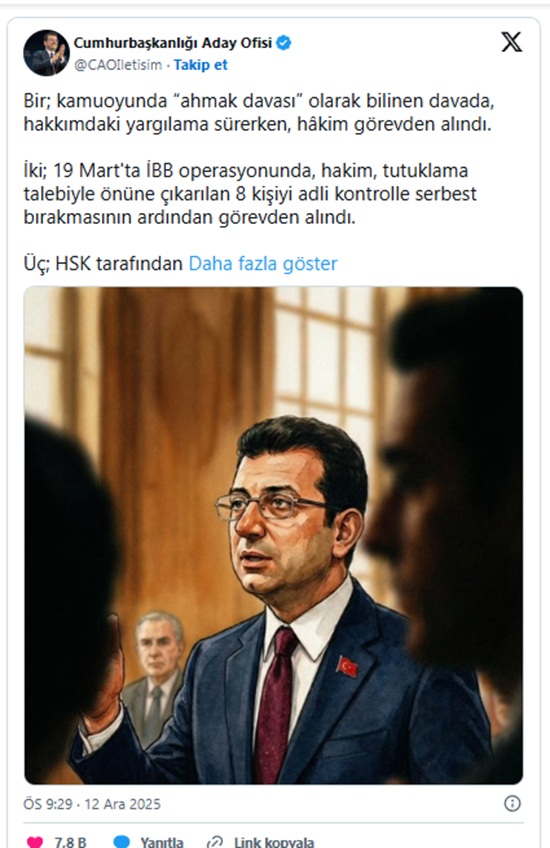The image size is (550, 848).
Task: Click the 12 Ara 2025 date
Action: click(x=123, y=804)
